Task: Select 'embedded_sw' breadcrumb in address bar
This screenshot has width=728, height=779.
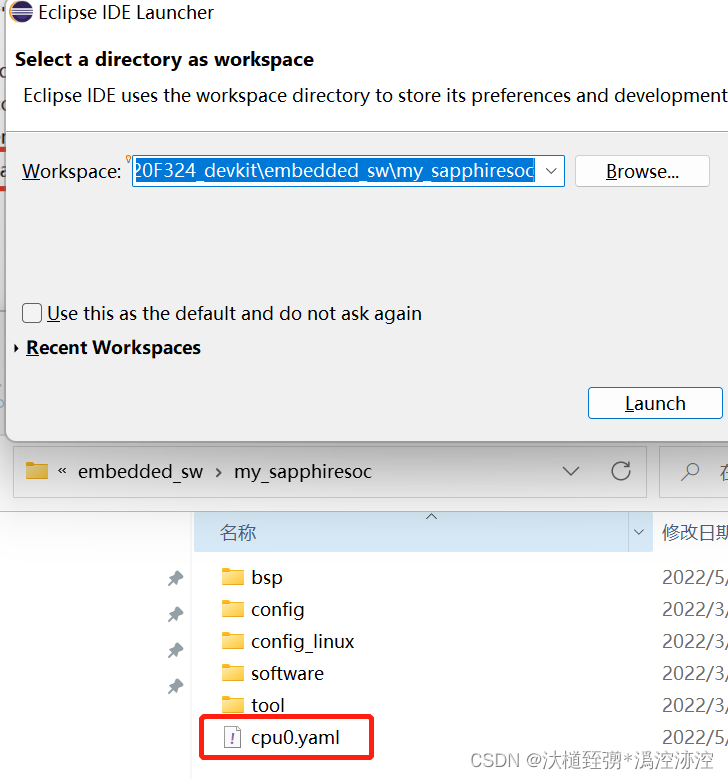Action: pos(140,471)
